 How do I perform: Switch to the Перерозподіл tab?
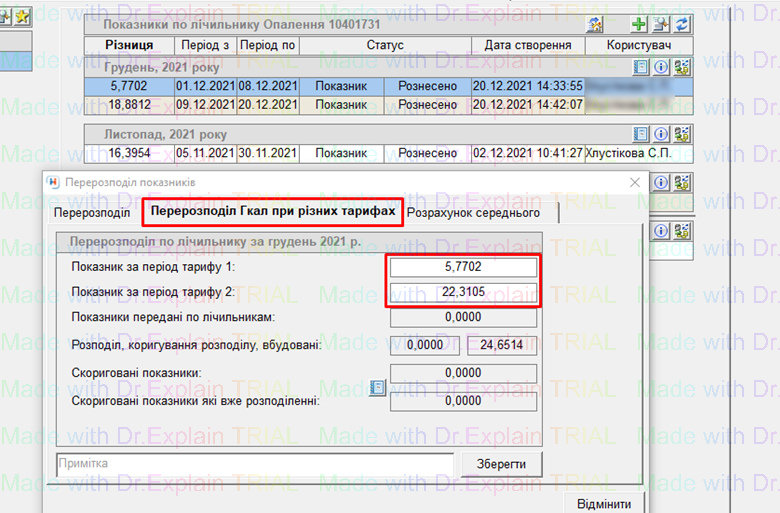pos(91,213)
